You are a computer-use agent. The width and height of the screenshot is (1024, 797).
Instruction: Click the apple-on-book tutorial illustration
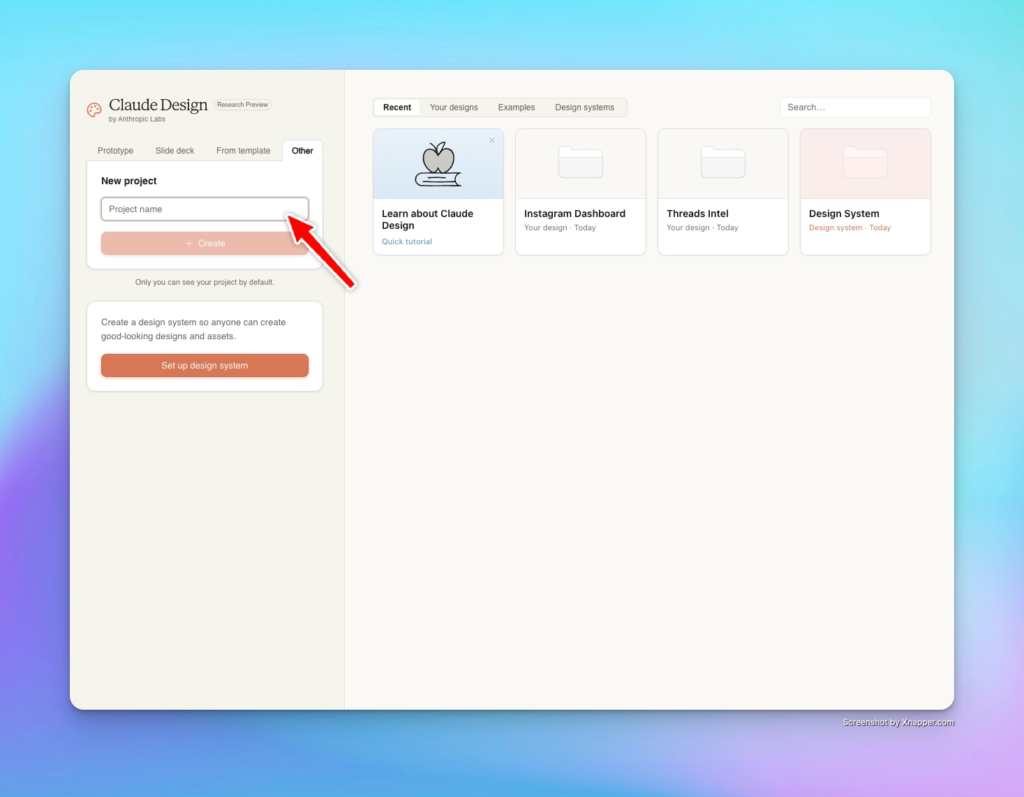coord(438,165)
